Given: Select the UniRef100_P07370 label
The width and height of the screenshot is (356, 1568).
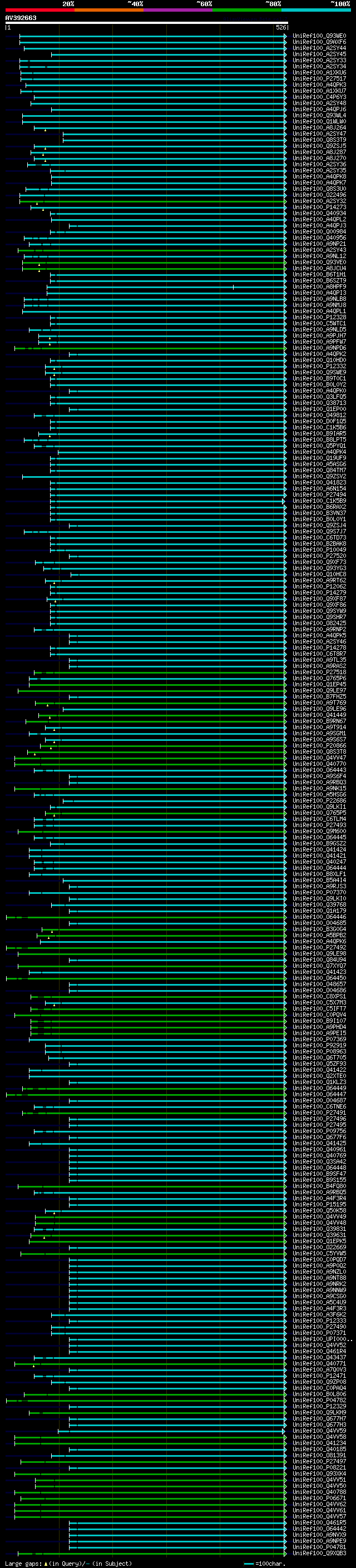Looking at the screenshot, I should (319, 892).
